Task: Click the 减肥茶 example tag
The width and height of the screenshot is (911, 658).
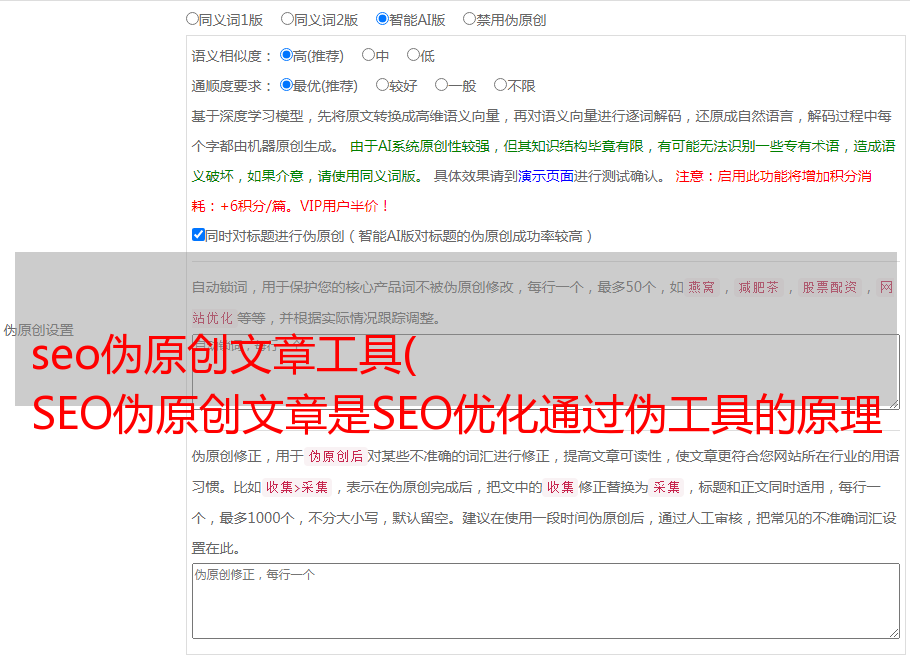Action: 758,287
